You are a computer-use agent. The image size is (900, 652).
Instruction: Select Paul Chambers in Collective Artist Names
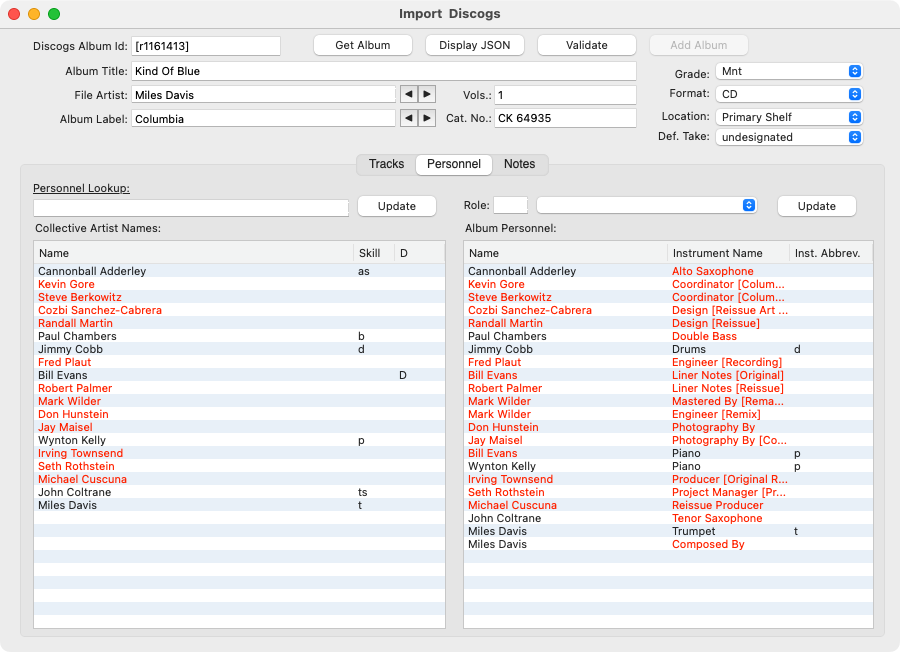[x=239, y=336]
